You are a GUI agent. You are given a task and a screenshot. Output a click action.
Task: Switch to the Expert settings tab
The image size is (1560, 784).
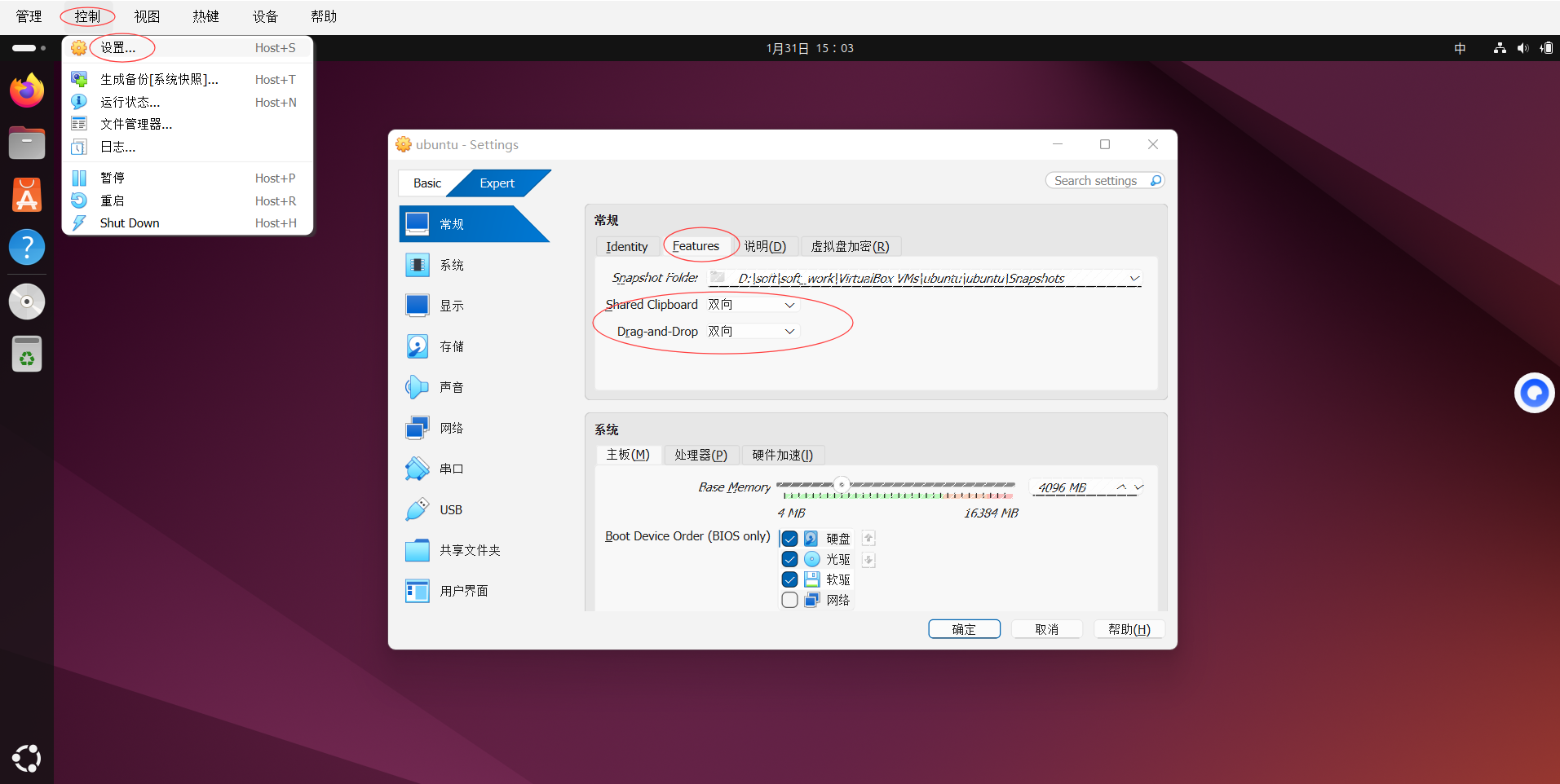(x=497, y=183)
